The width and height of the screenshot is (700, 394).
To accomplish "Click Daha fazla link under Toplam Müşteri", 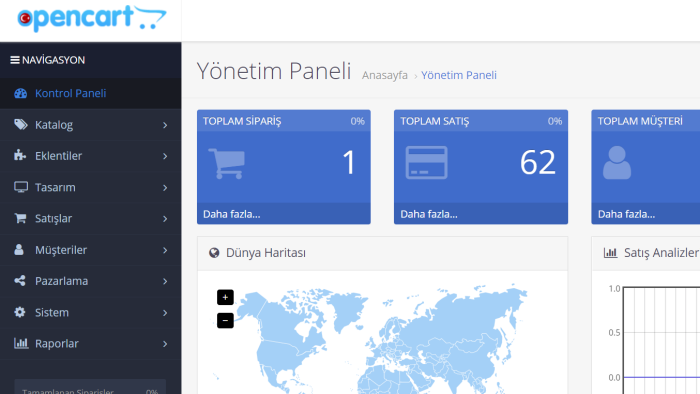I will [x=626, y=214].
